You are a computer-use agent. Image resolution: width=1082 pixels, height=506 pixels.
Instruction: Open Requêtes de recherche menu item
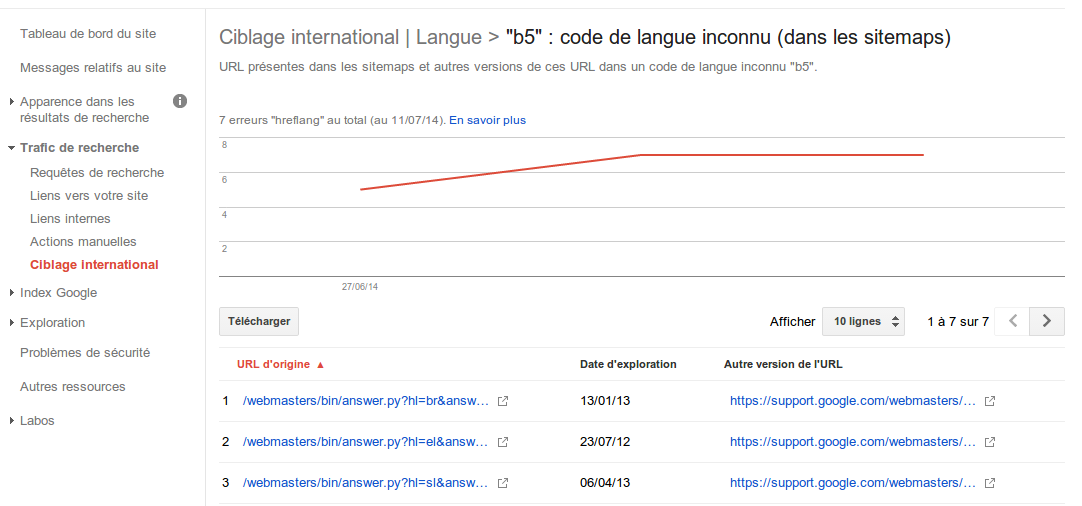pos(97,173)
